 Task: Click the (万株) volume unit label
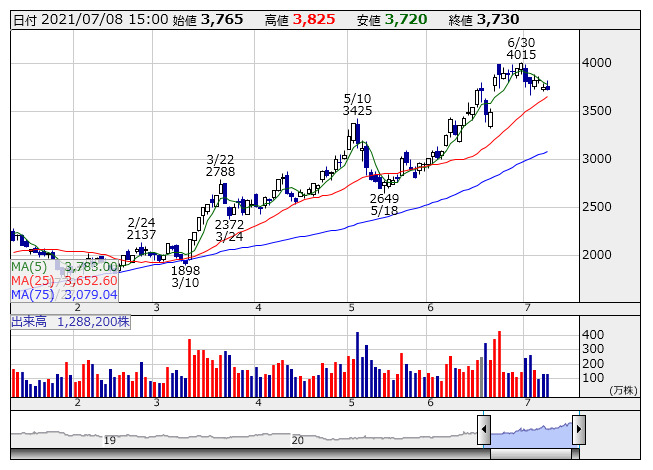[623, 390]
